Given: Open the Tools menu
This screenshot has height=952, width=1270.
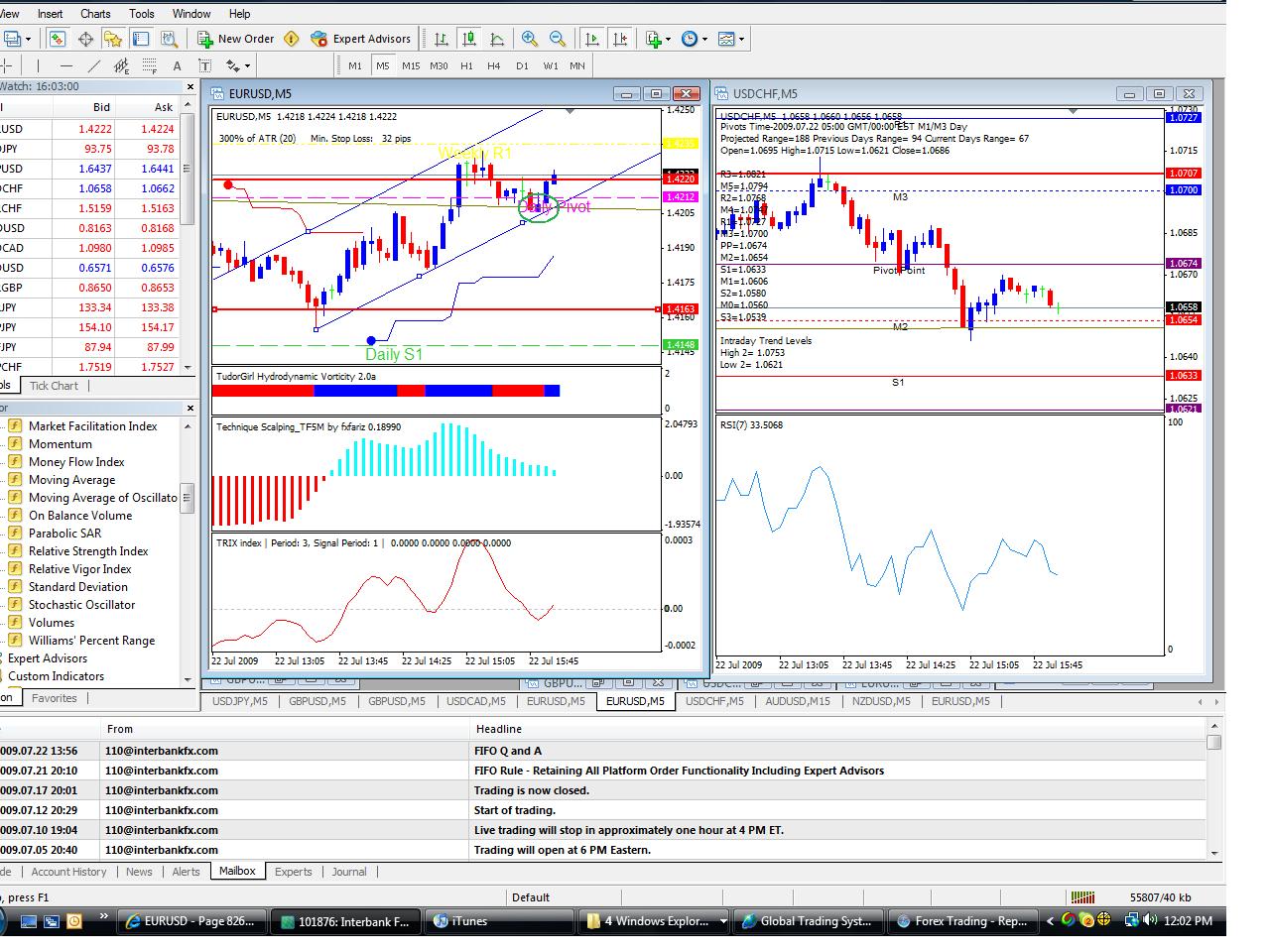Looking at the screenshot, I should point(142,14).
